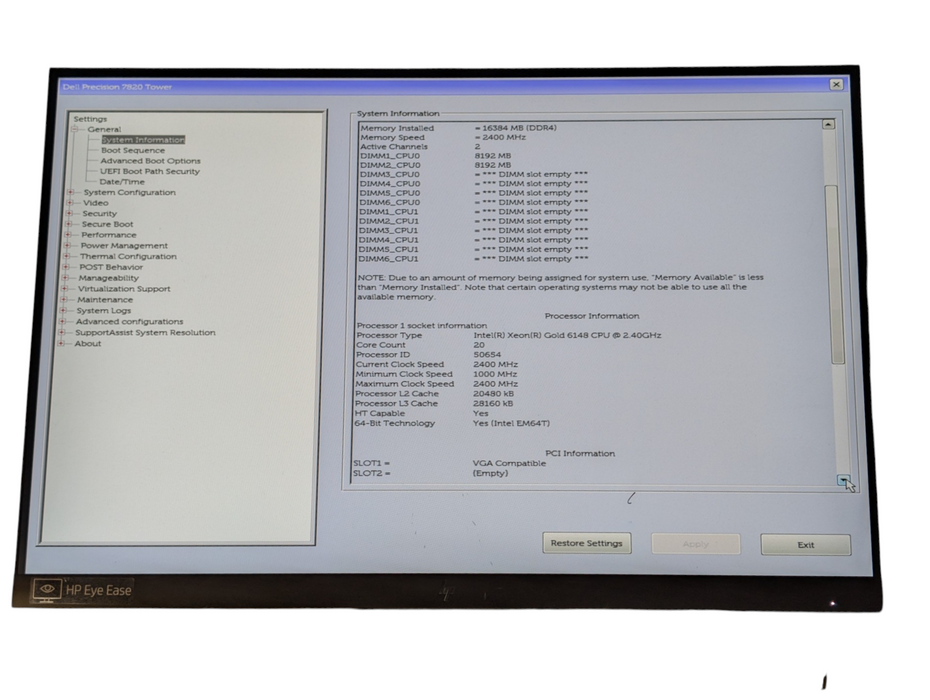The height and width of the screenshot is (700, 930).
Task: Click the scroll up arrow in System Information
Action: 829,124
